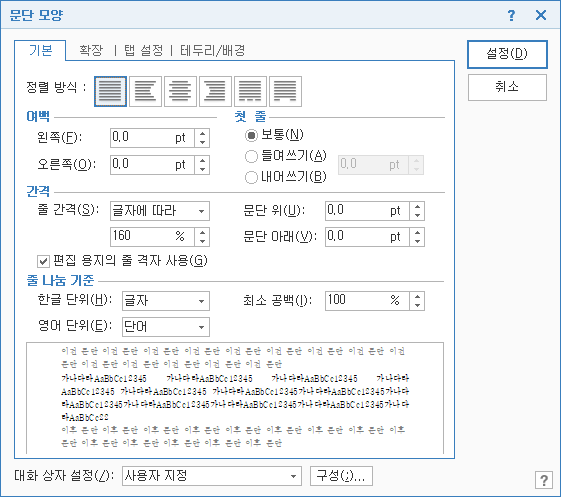Decrease 최소 공백 percent value
This screenshot has width=561, height=497.
click(x=417, y=305)
